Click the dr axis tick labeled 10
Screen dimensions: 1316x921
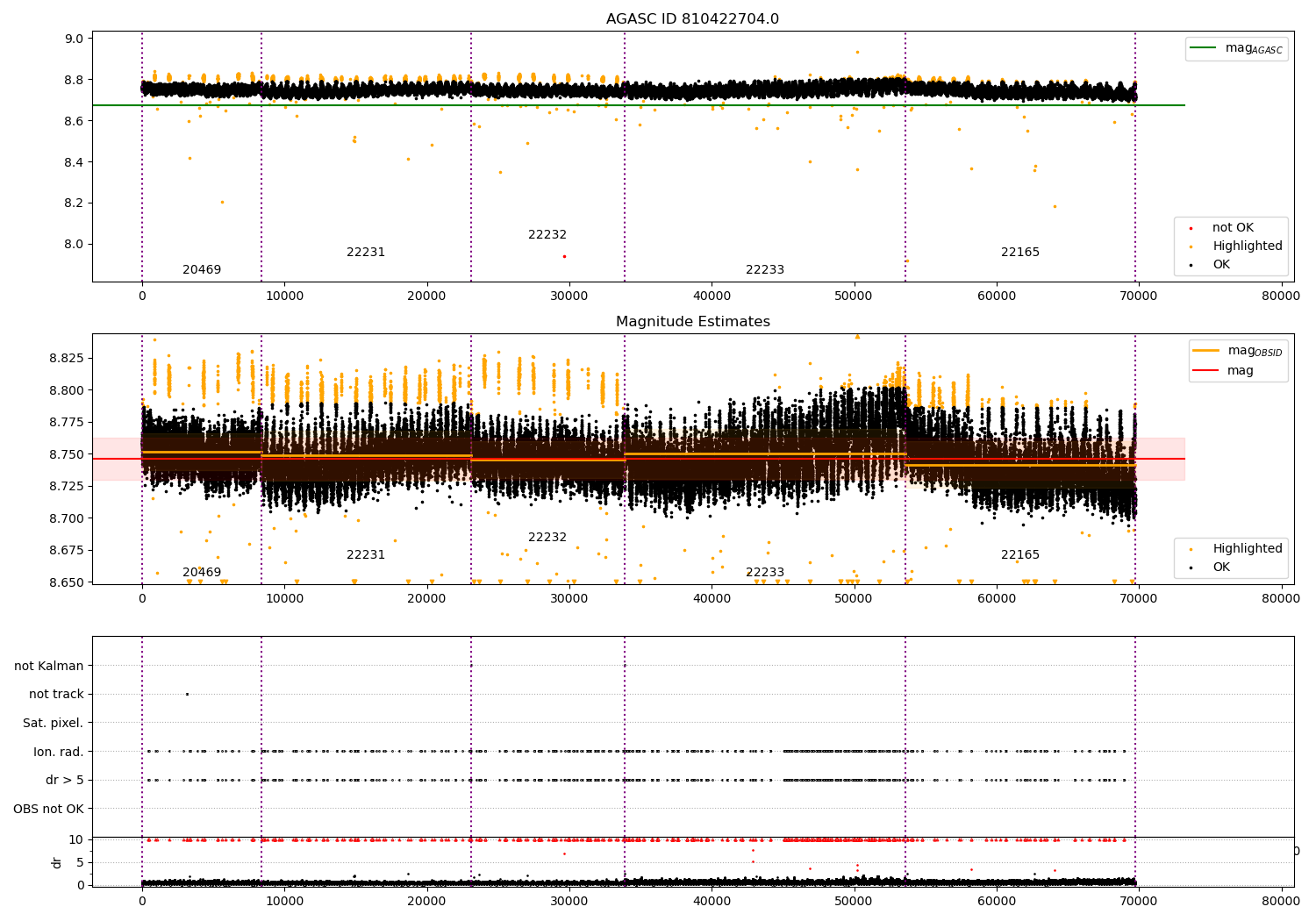76,840
